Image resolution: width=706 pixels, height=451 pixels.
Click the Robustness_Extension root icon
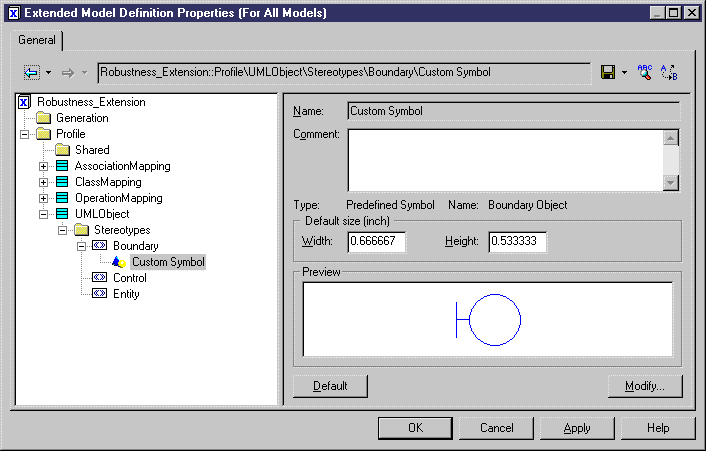click(24, 102)
